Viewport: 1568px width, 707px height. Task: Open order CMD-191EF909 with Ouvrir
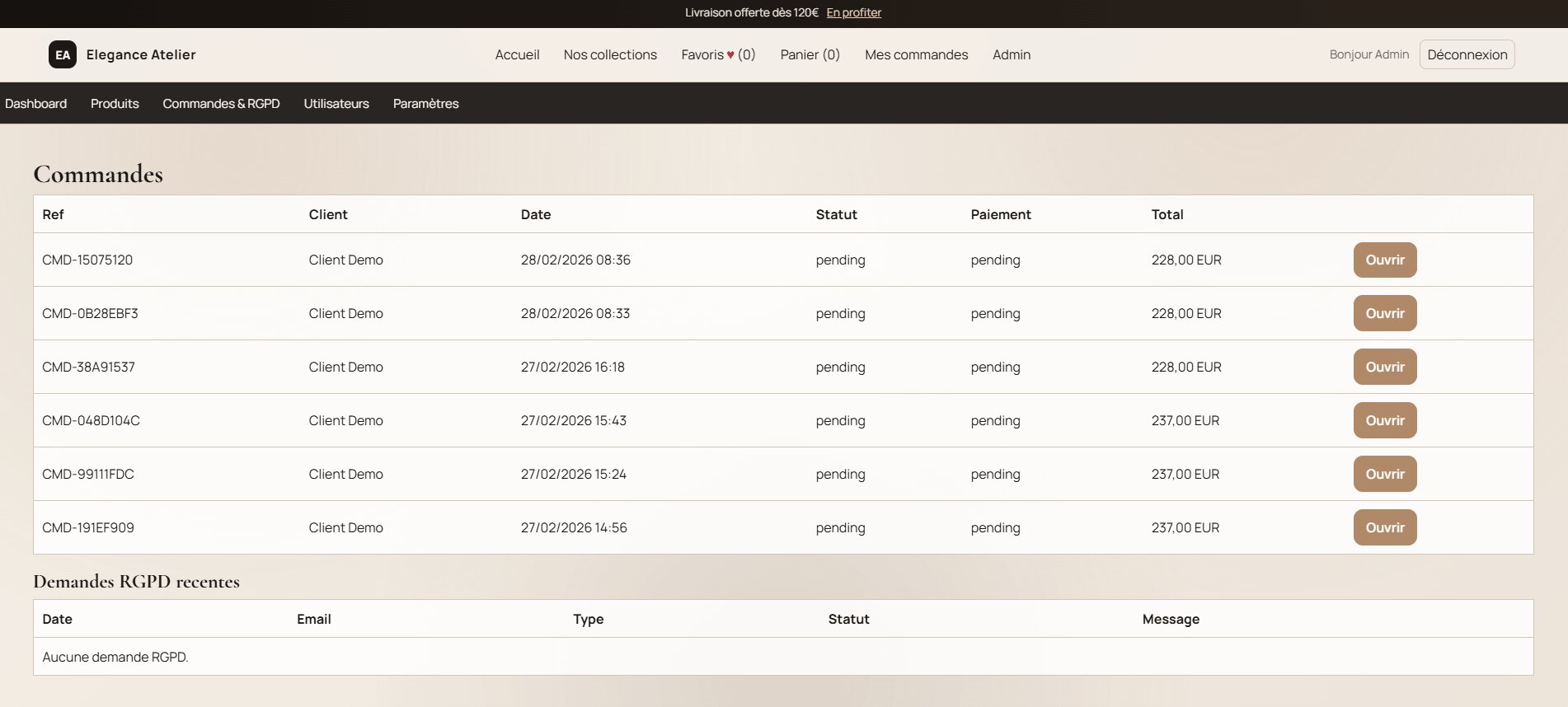coord(1385,527)
